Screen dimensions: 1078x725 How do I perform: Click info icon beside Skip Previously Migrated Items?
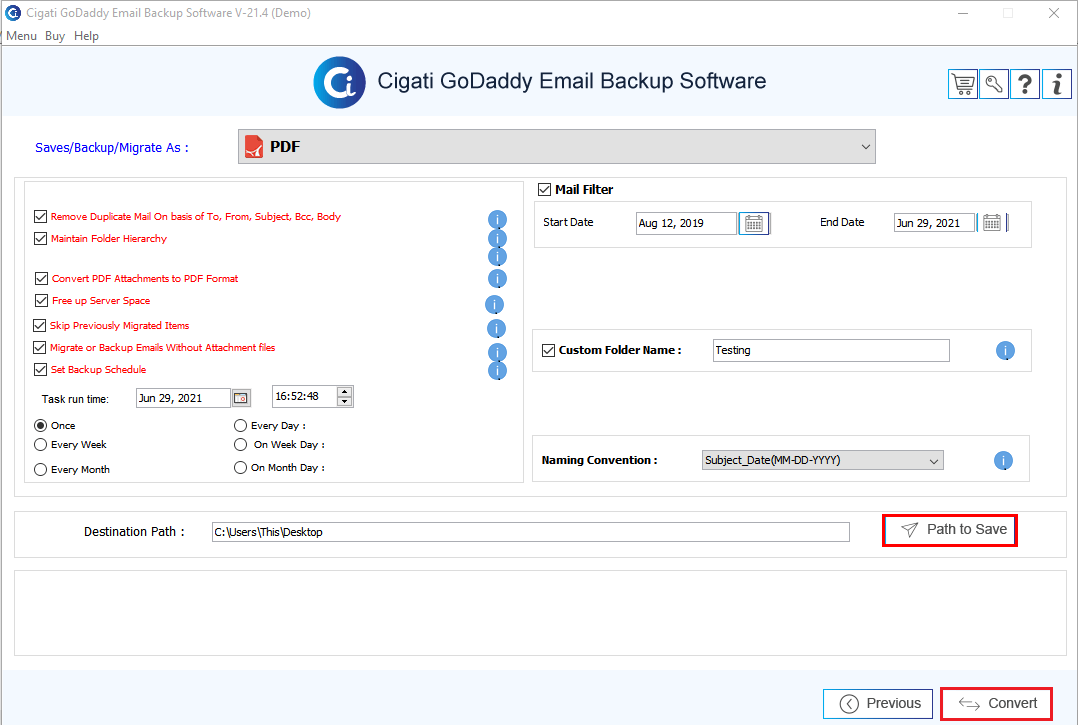(496, 328)
